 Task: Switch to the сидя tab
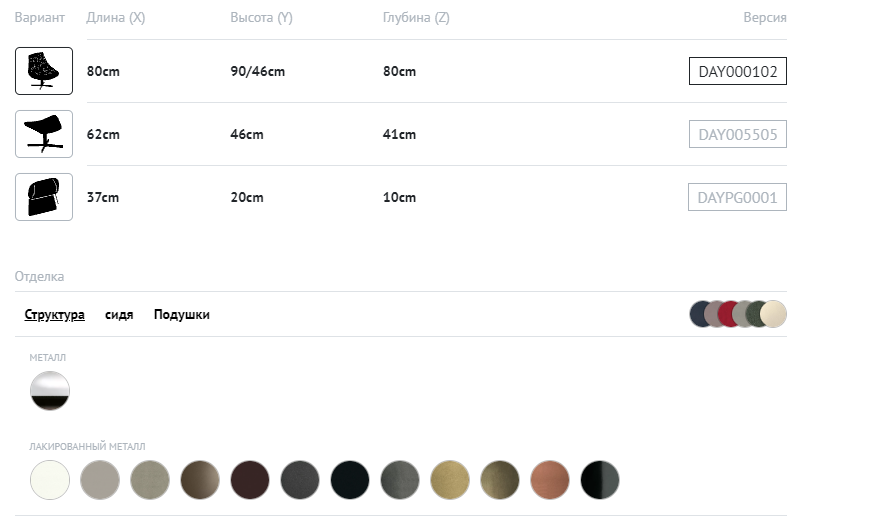119,314
